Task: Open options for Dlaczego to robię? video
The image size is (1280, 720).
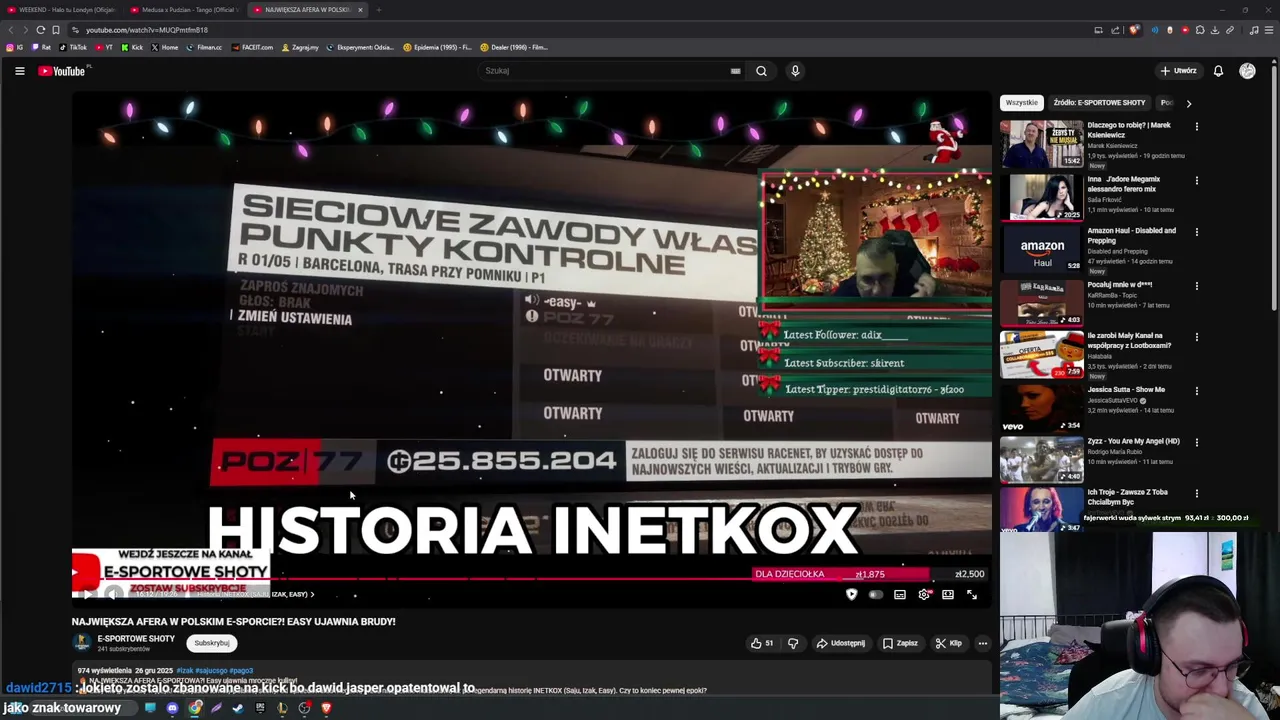Action: click(x=1196, y=127)
